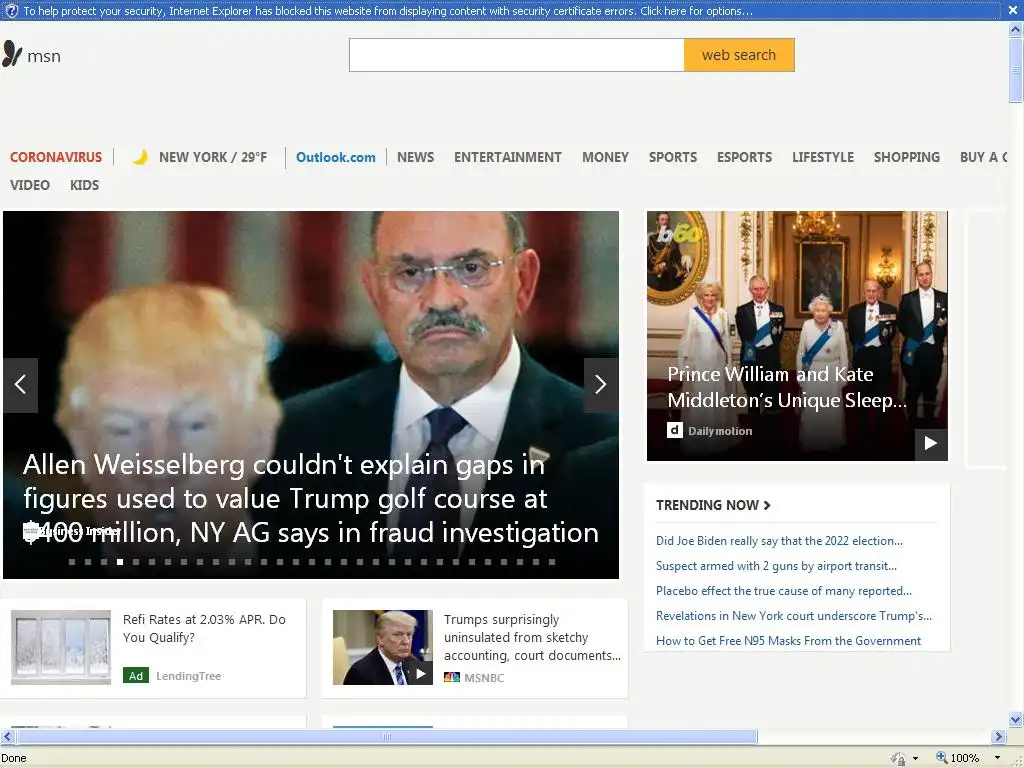Click the orange web search button
Image resolution: width=1024 pixels, height=768 pixels.
pos(739,55)
